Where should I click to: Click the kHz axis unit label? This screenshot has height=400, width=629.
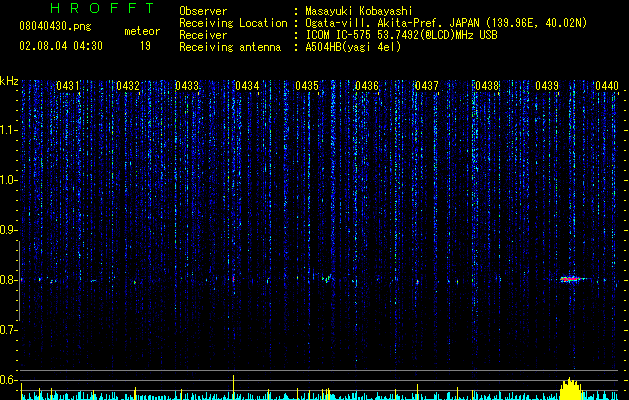coord(9,81)
